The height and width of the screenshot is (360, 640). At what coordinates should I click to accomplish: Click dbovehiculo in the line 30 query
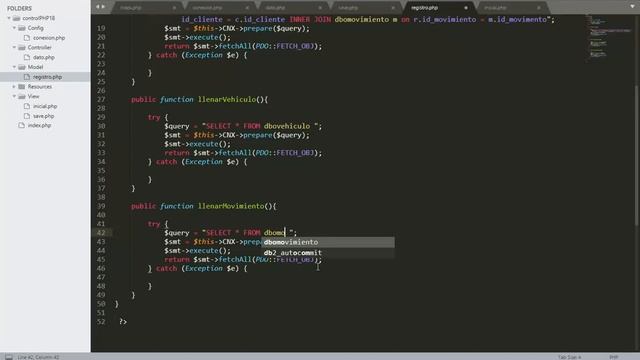click(x=287, y=127)
